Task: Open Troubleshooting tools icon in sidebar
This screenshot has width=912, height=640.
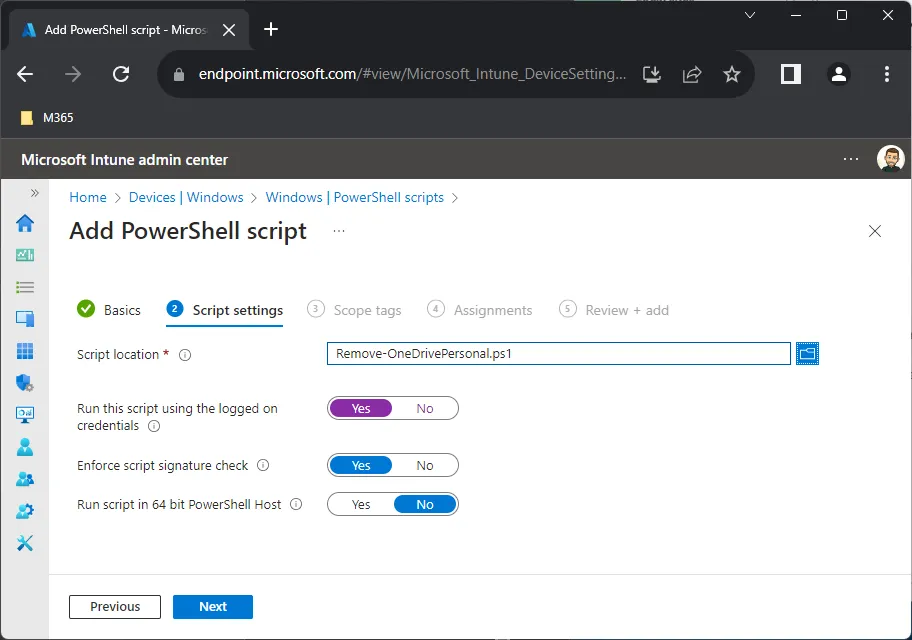Action: pos(25,543)
